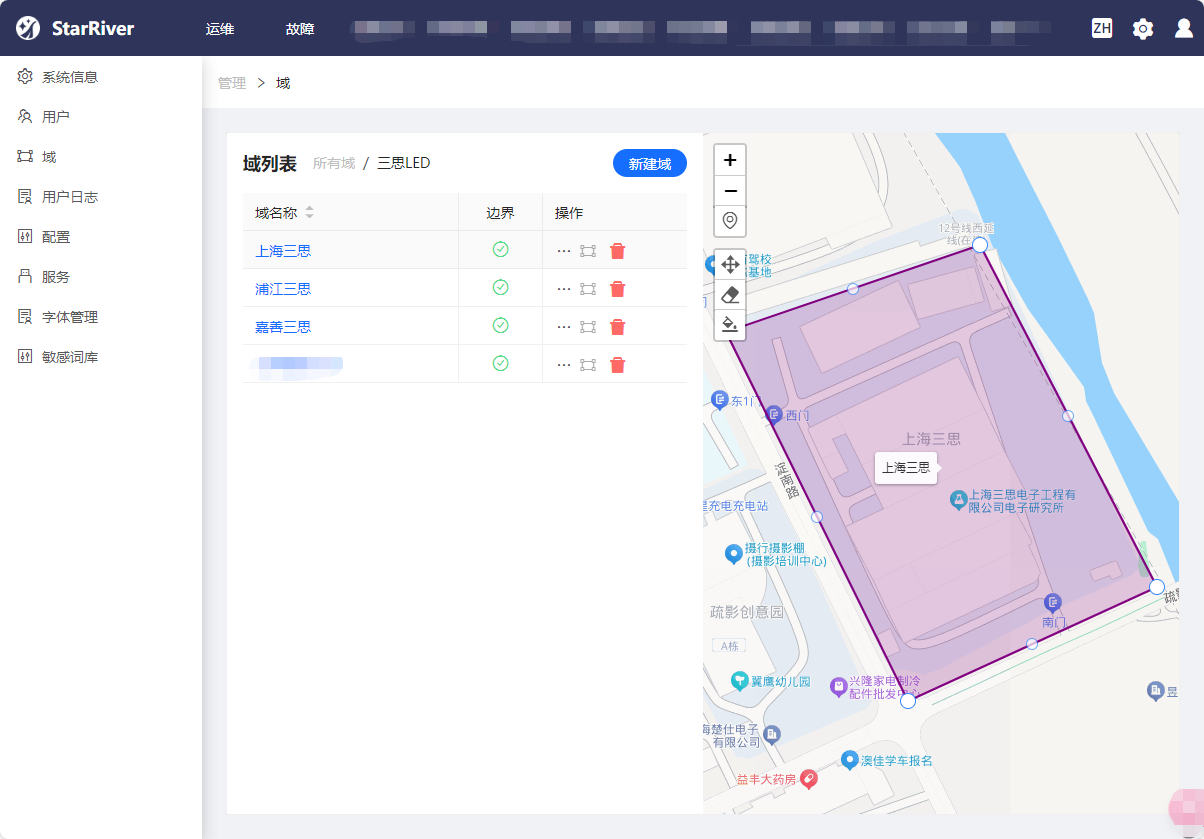Edit boundary icon for 嘉善三思 row

click(x=588, y=327)
